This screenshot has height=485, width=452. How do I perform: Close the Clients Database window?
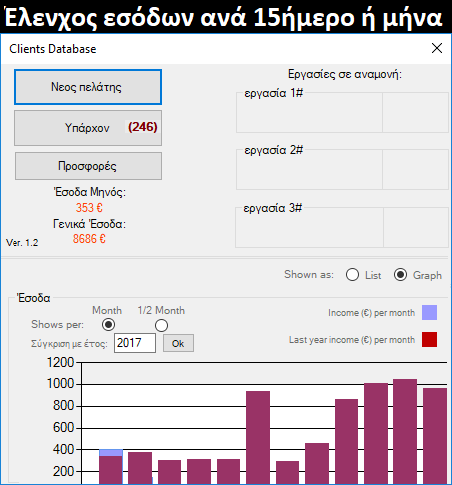pos(437,48)
